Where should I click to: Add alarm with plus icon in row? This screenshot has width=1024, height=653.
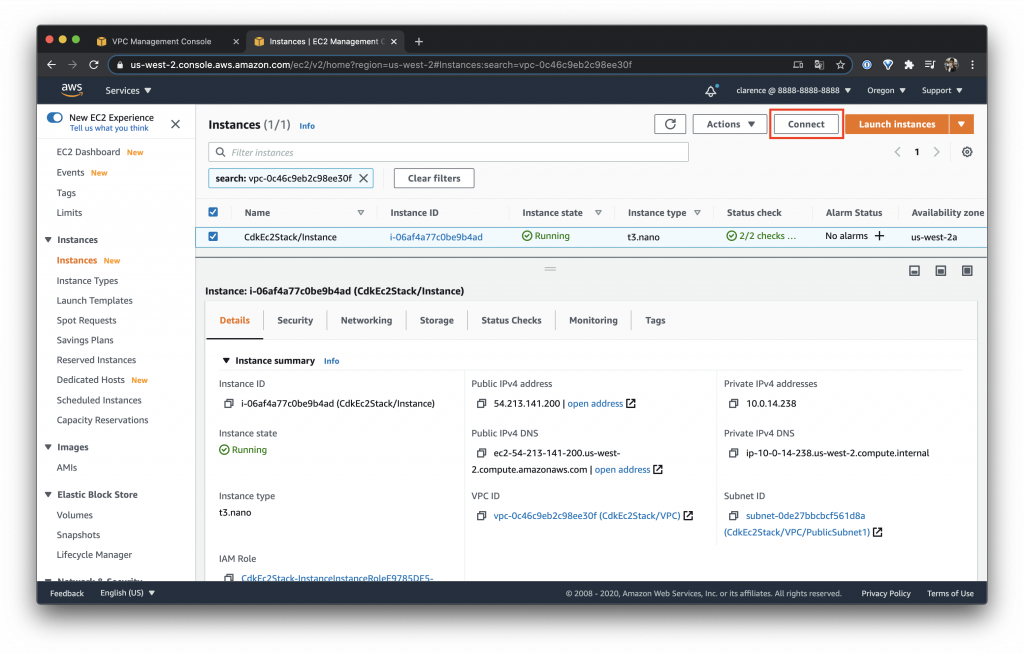pos(880,236)
